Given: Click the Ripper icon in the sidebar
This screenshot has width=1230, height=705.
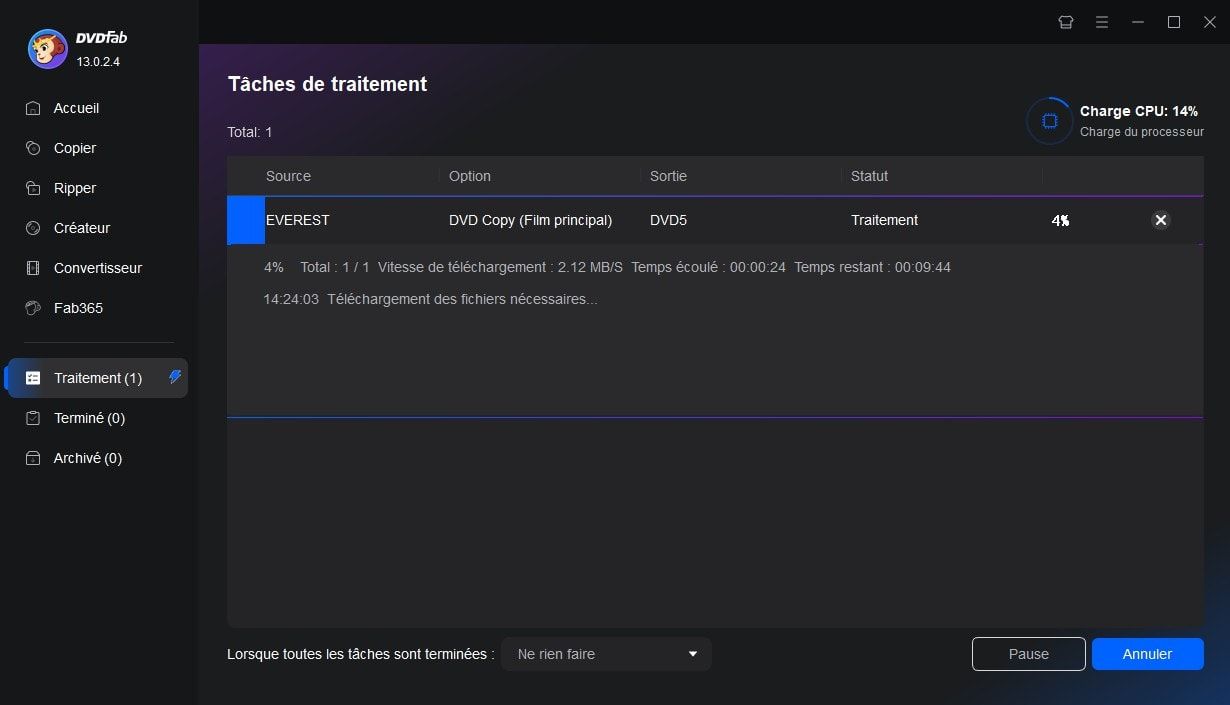Looking at the screenshot, I should tap(33, 188).
